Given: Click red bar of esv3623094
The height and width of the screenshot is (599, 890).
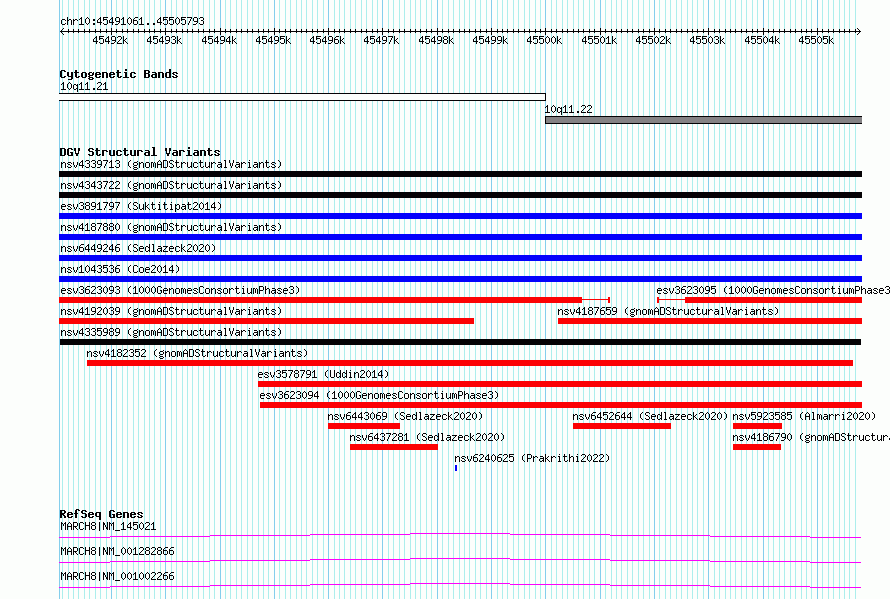Looking at the screenshot, I should pos(561,405).
